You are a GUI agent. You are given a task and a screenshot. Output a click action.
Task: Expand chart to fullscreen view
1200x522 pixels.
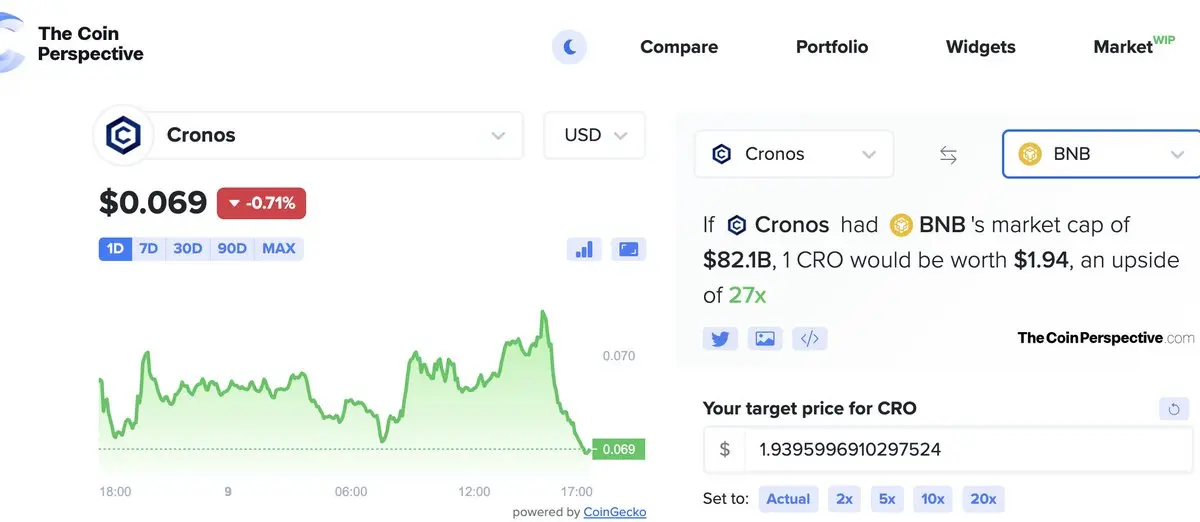(629, 249)
